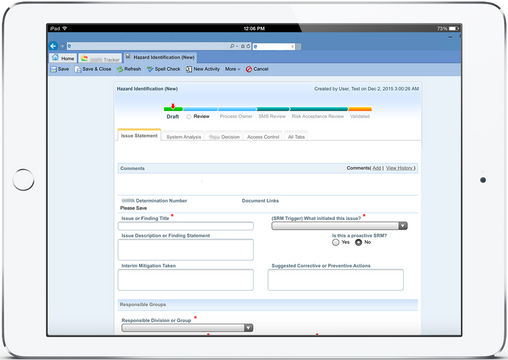Select Yes for proactive SRM
The width and height of the screenshot is (508, 360).
[336, 242]
